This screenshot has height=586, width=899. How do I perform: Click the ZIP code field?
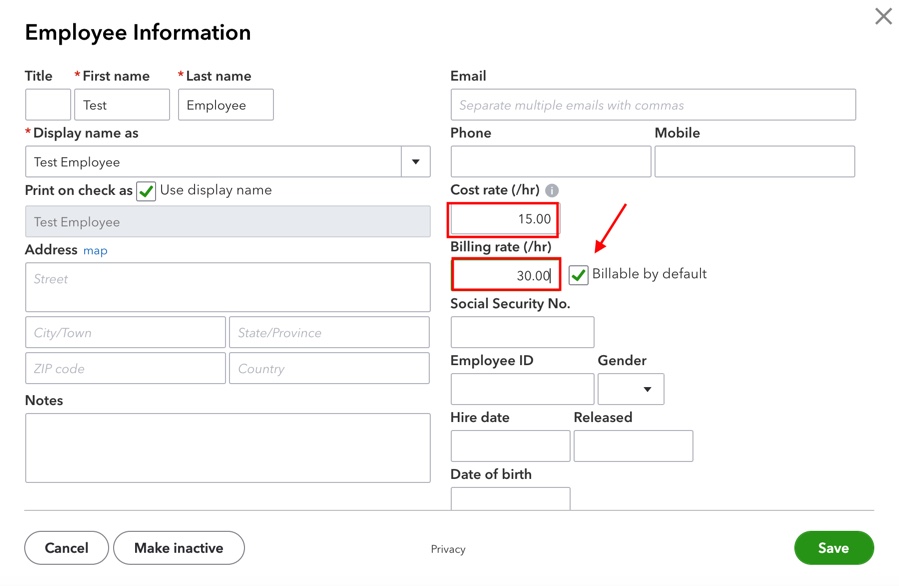(x=124, y=368)
